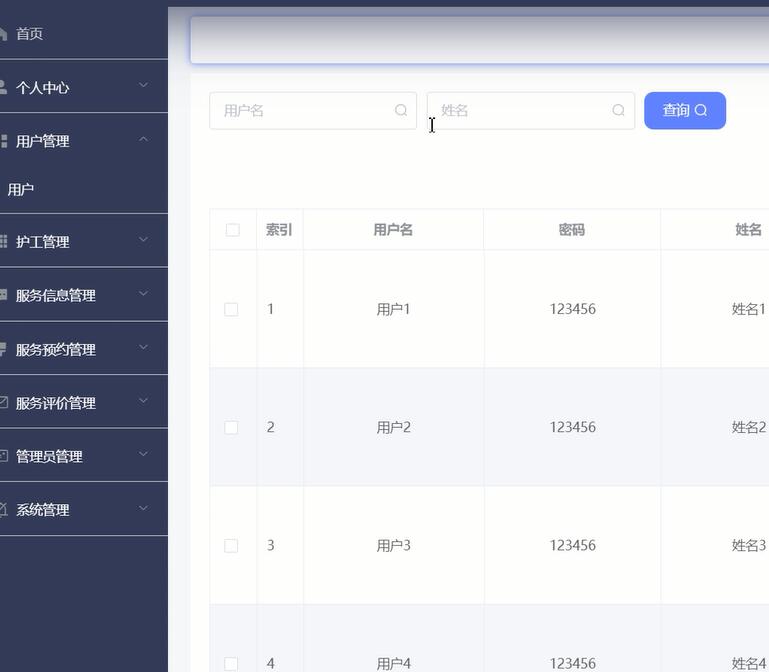Focus the 用户名 search input
Screen dimensions: 769x672
pos(313,110)
